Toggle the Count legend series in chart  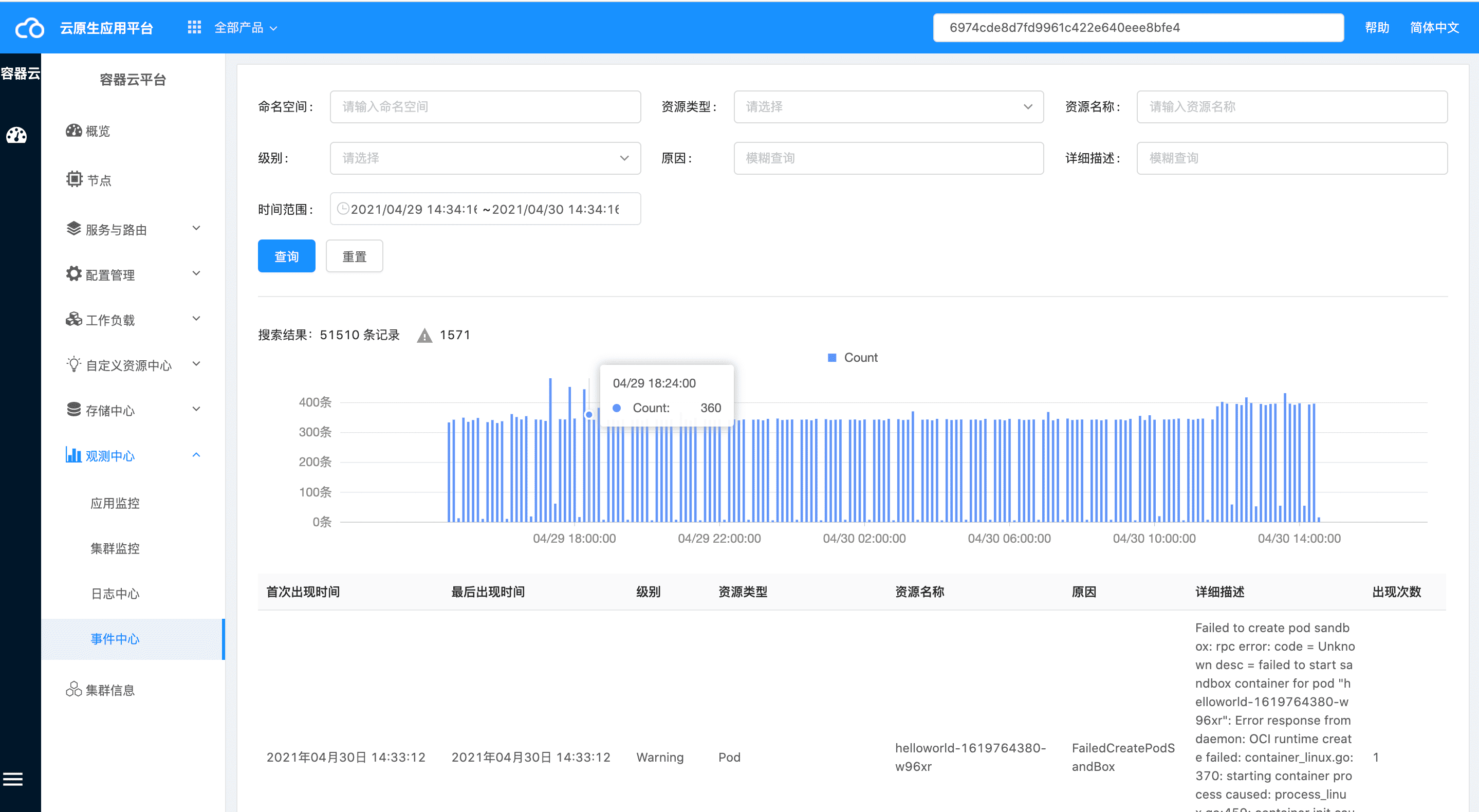click(853, 358)
